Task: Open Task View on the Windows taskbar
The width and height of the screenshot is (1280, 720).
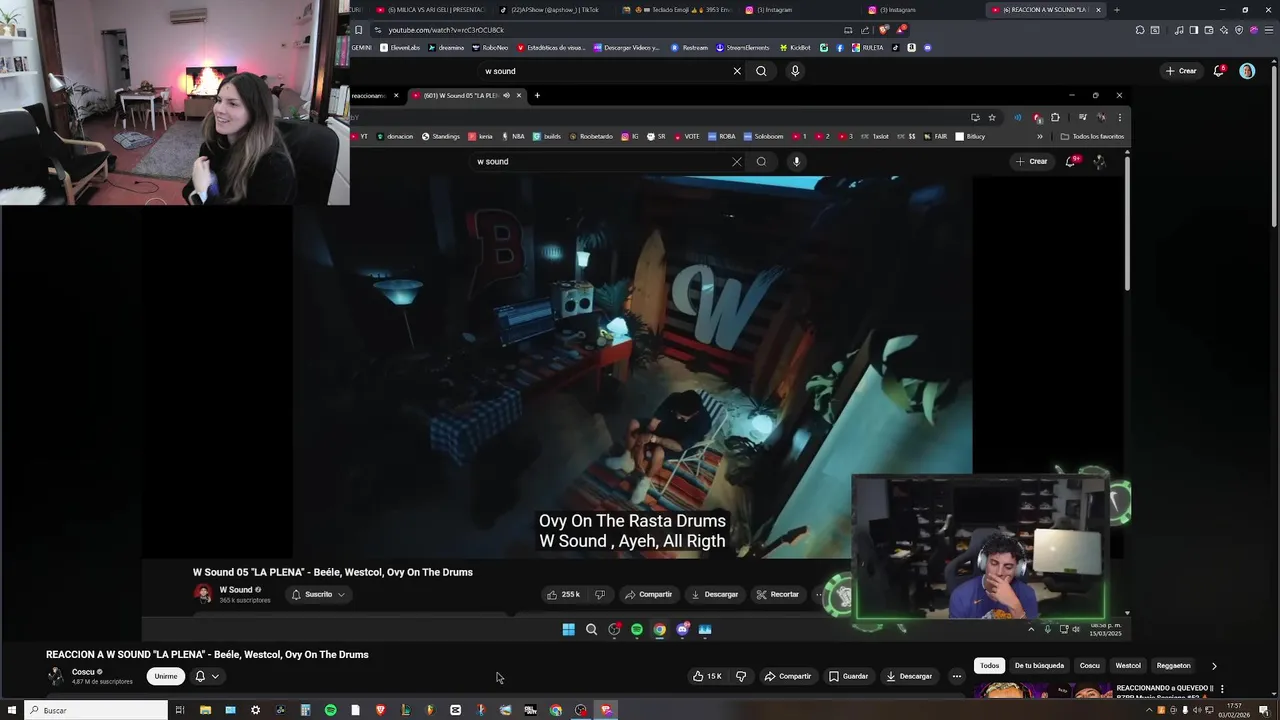Action: (180, 710)
